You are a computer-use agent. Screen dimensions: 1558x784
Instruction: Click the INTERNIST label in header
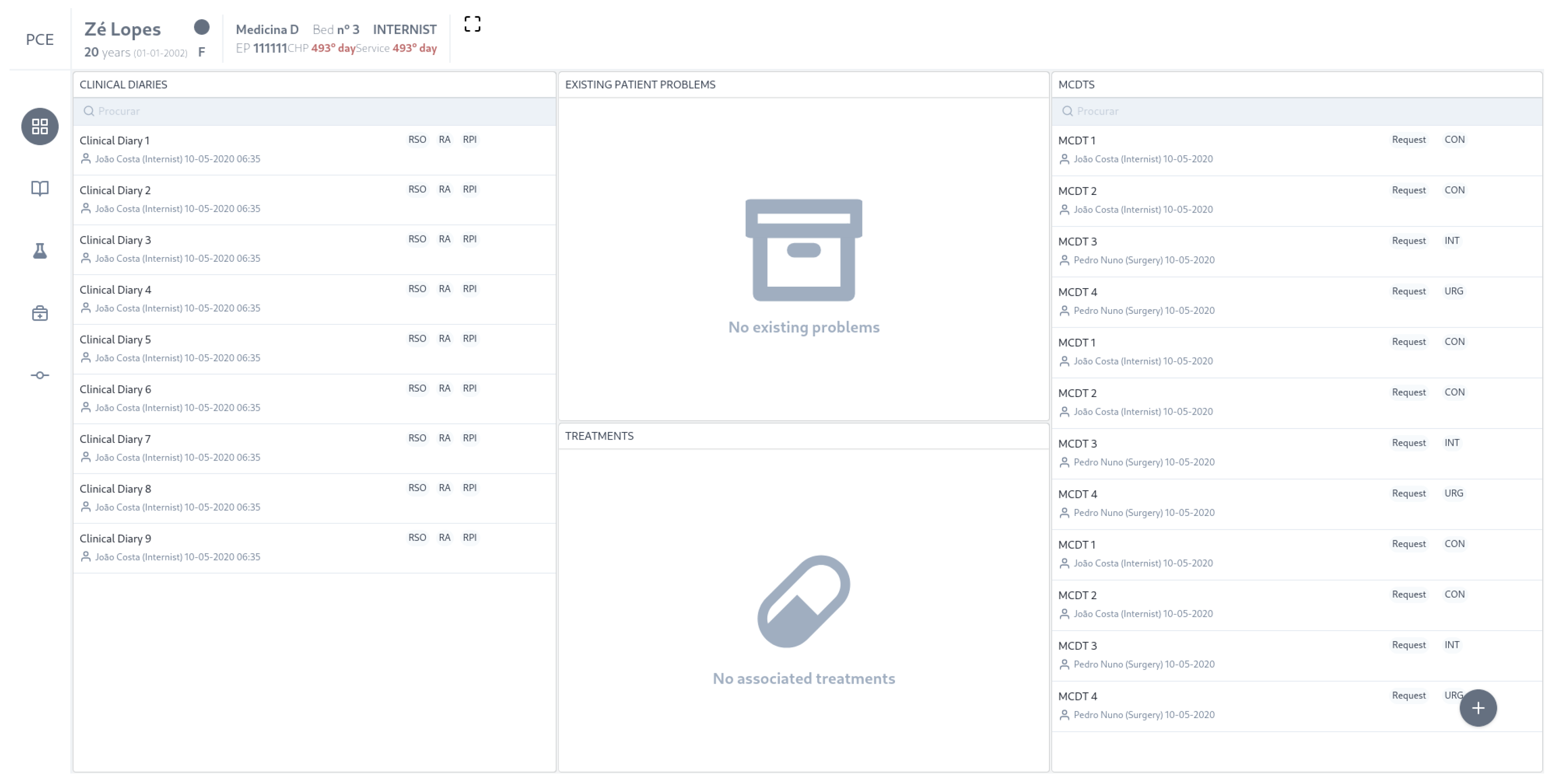click(x=404, y=30)
